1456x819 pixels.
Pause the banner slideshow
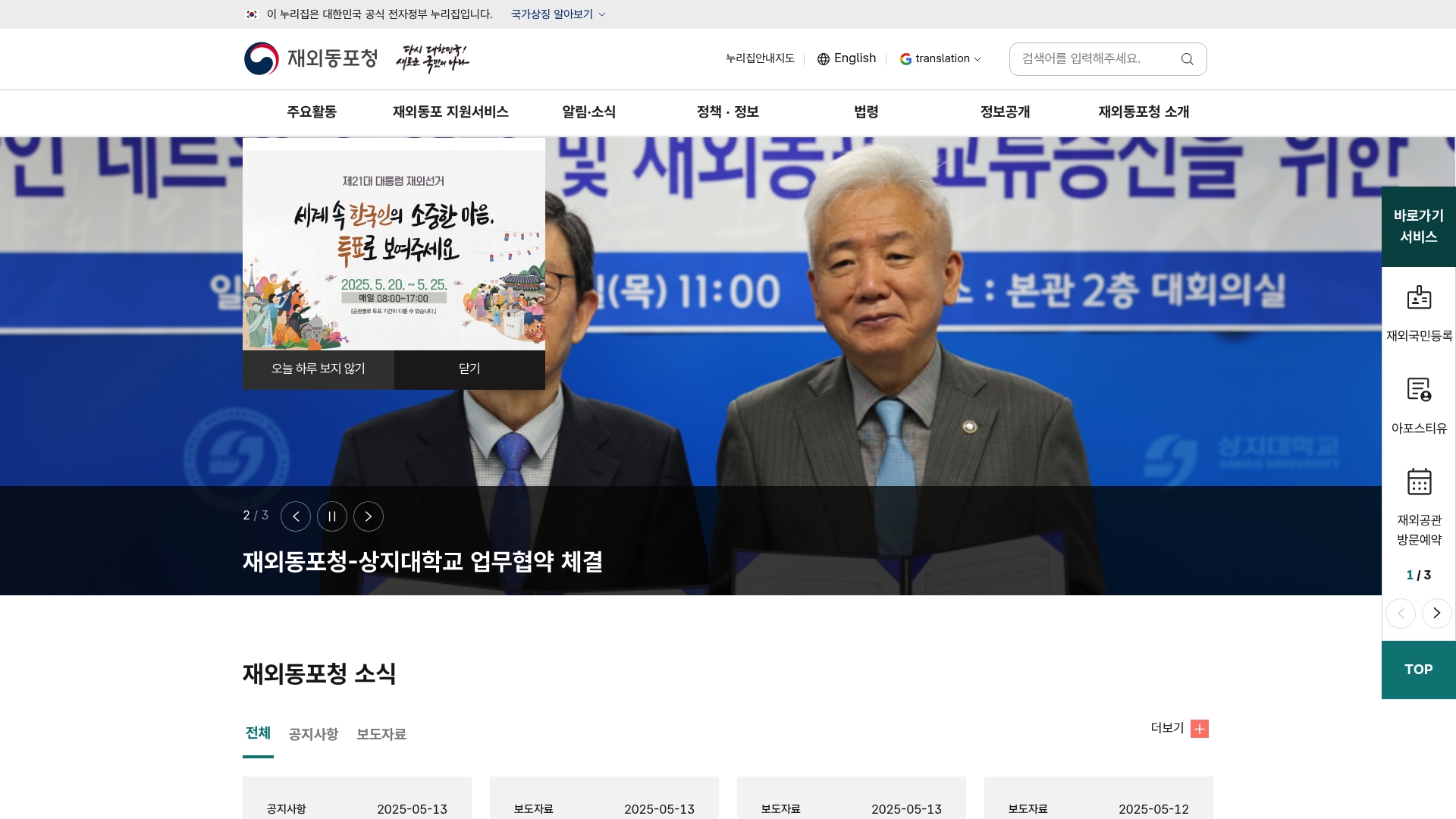tap(332, 516)
